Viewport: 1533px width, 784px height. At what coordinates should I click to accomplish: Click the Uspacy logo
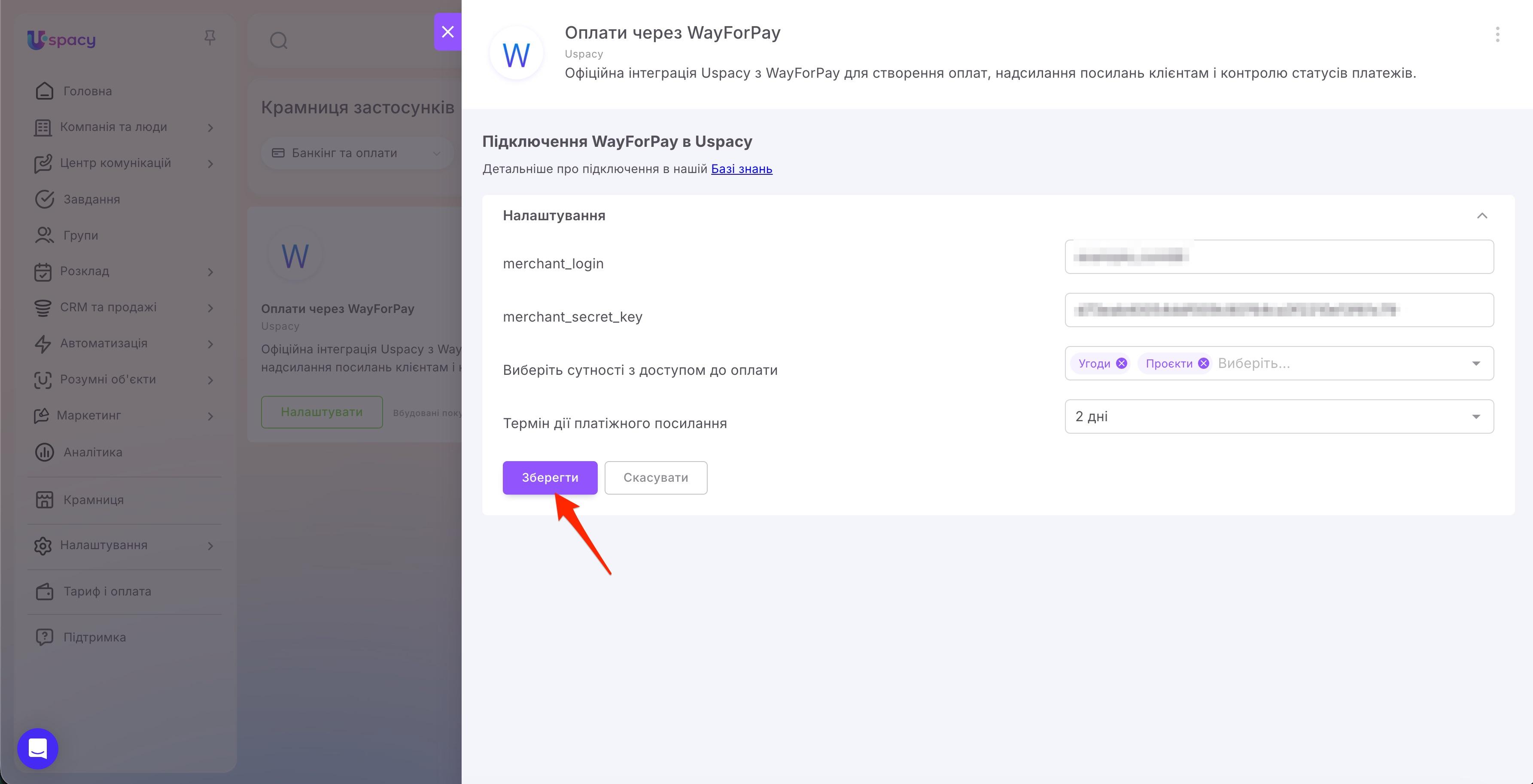tap(61, 40)
